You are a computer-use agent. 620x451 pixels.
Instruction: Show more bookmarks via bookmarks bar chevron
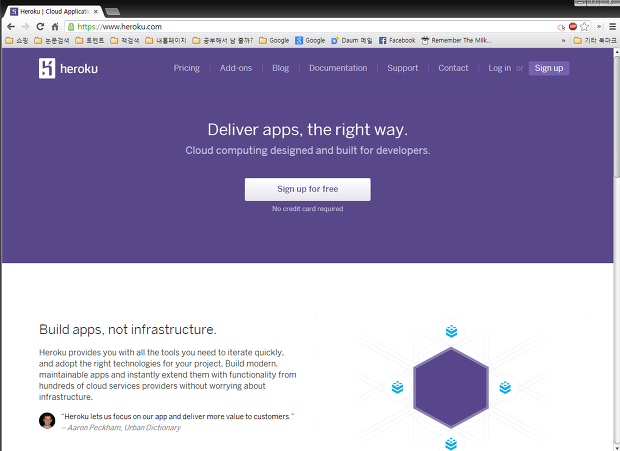pyautogui.click(x=563, y=40)
